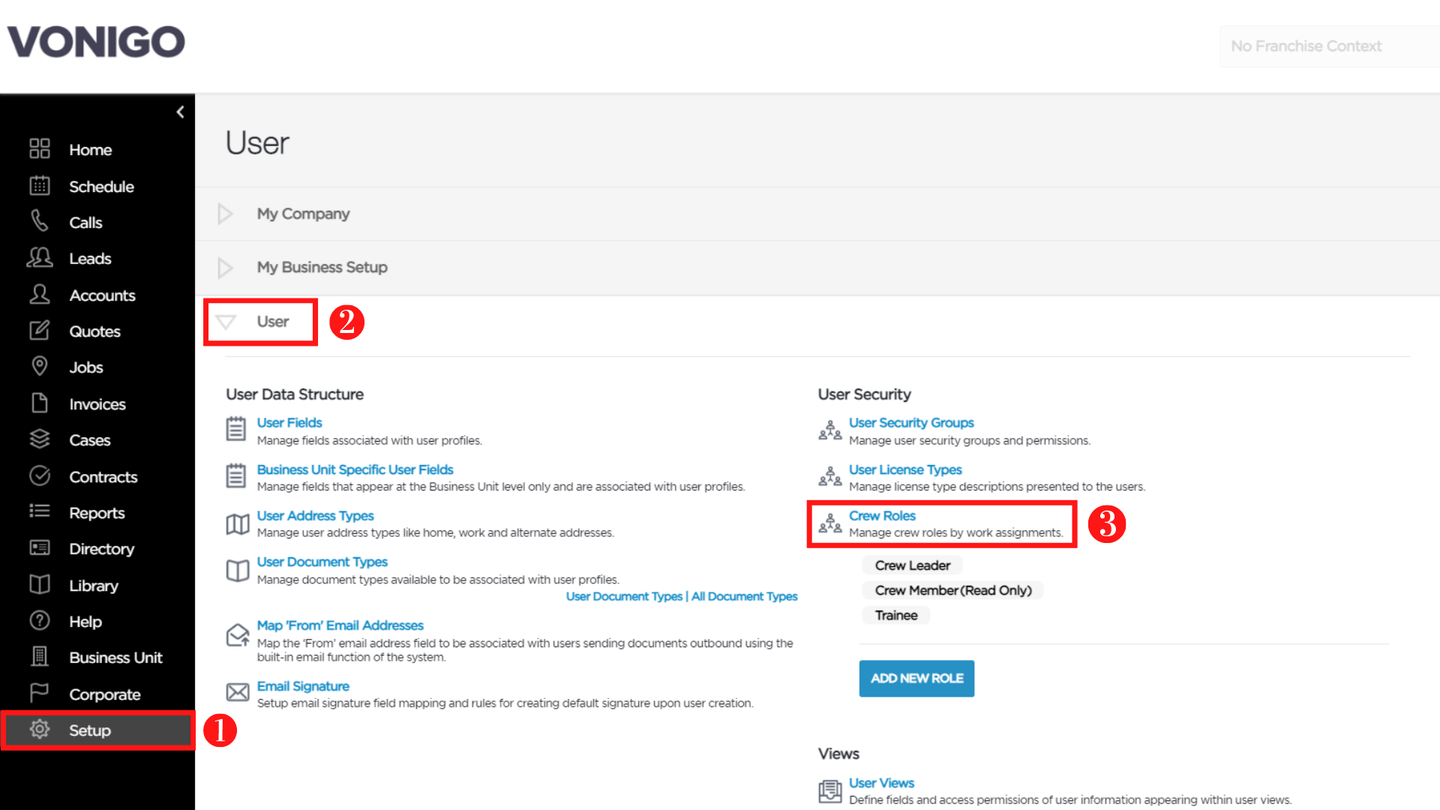Select the Crew Leader role tag
The width and height of the screenshot is (1440, 810).
[x=912, y=566]
